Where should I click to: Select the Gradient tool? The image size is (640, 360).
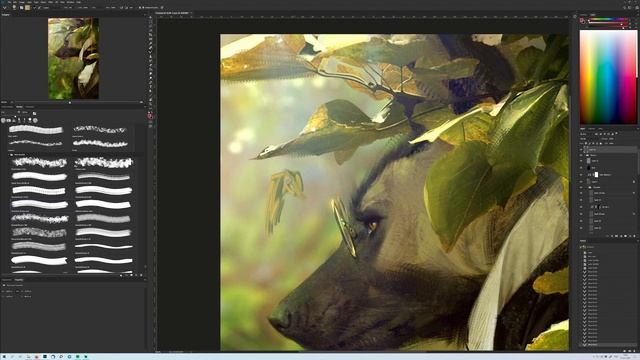click(x=151, y=69)
